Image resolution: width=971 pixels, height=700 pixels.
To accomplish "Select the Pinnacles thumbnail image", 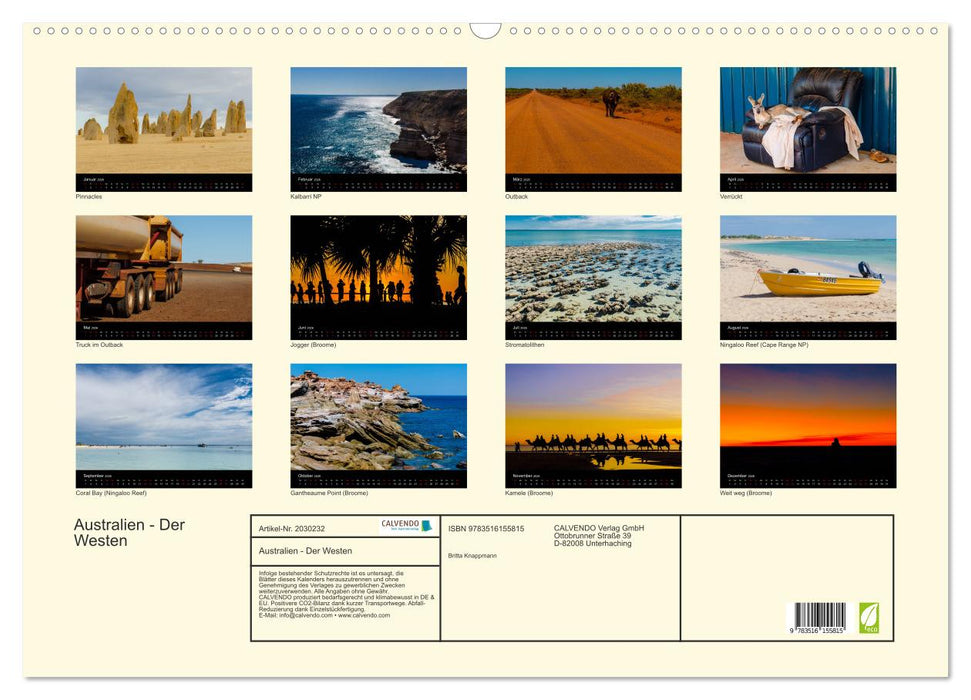I will (x=162, y=120).
